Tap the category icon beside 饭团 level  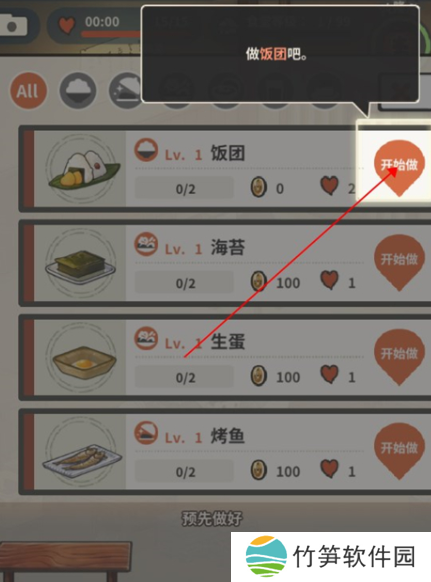(146, 150)
